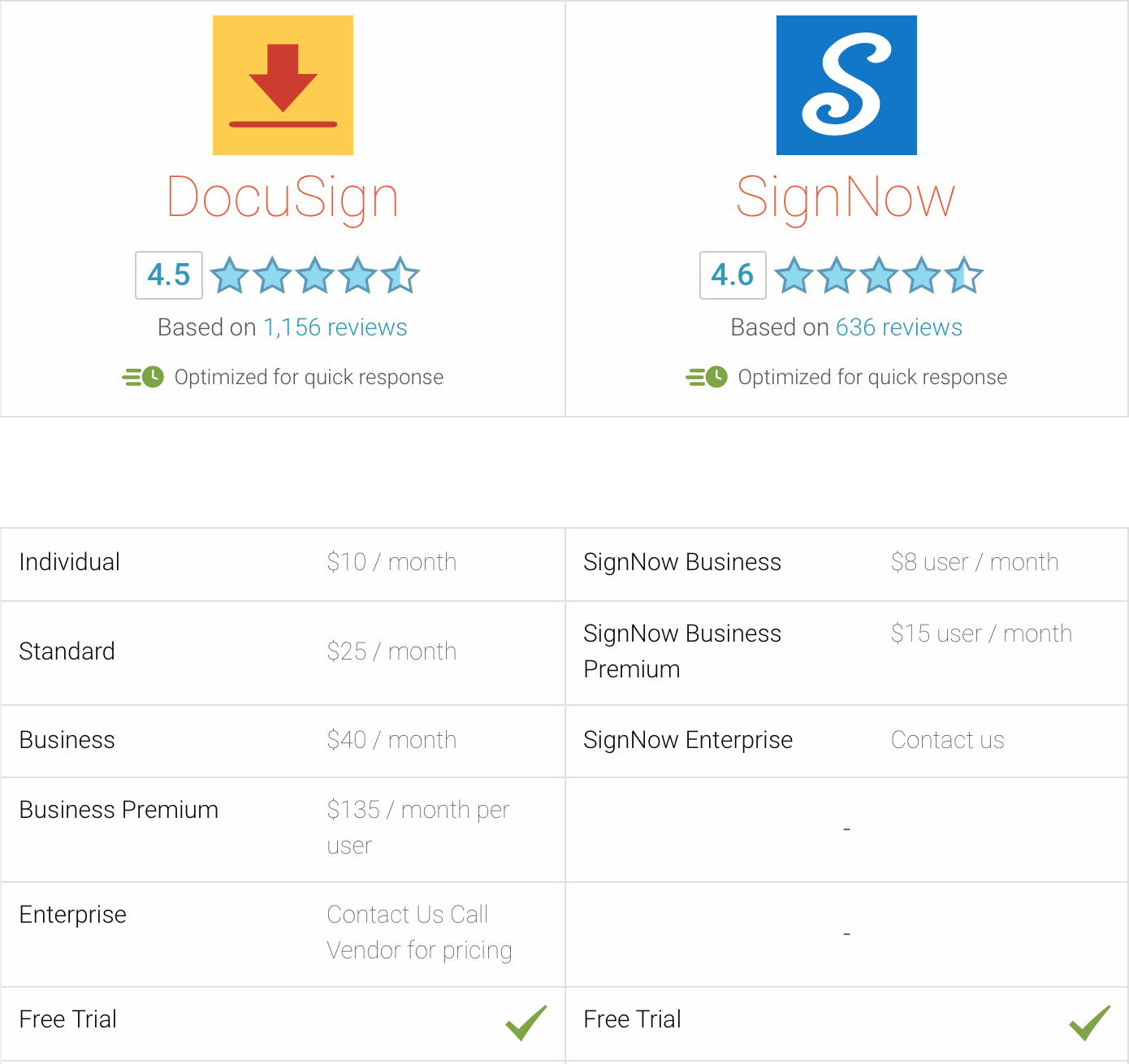Click the SignNow Enterprise Contact us text
This screenshot has height=1064, width=1129.
(947, 740)
